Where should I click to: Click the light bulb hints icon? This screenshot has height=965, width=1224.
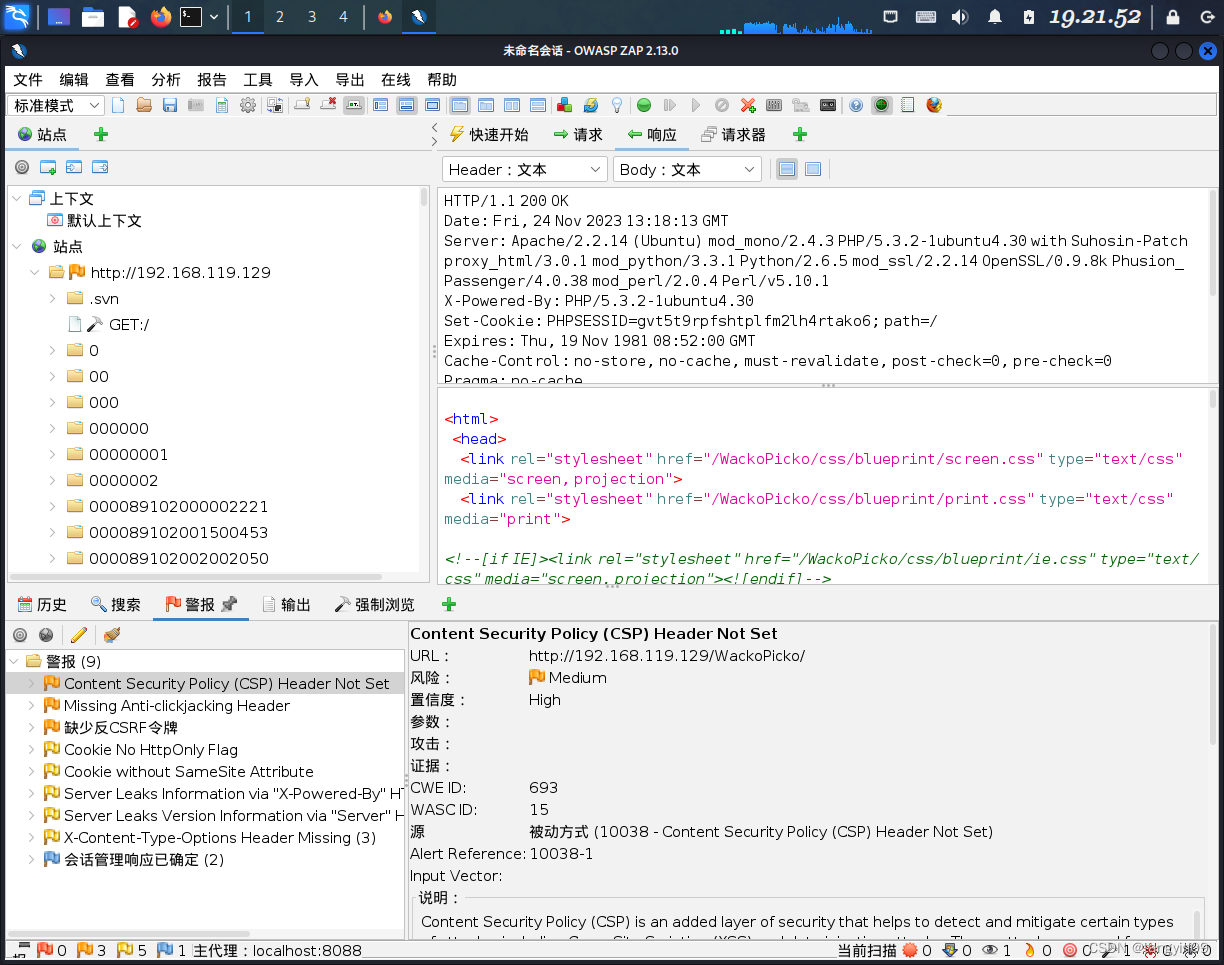point(617,105)
